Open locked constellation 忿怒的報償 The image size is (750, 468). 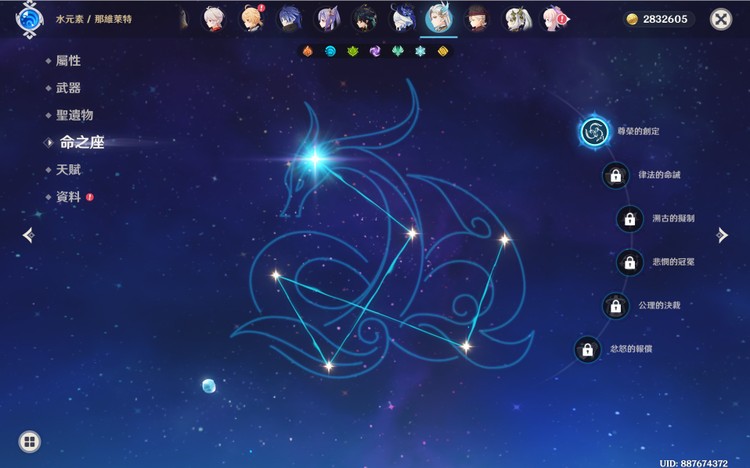pyautogui.click(x=587, y=349)
